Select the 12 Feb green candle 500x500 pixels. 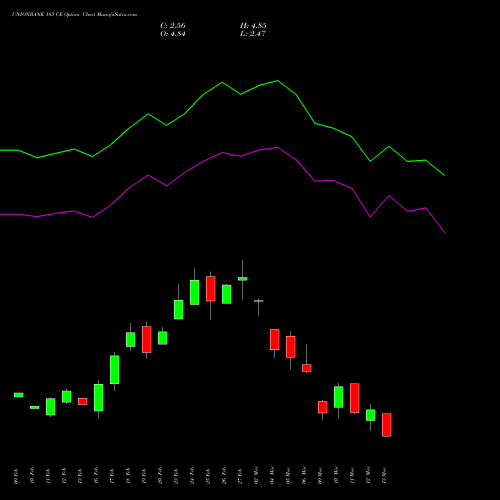tap(67, 397)
